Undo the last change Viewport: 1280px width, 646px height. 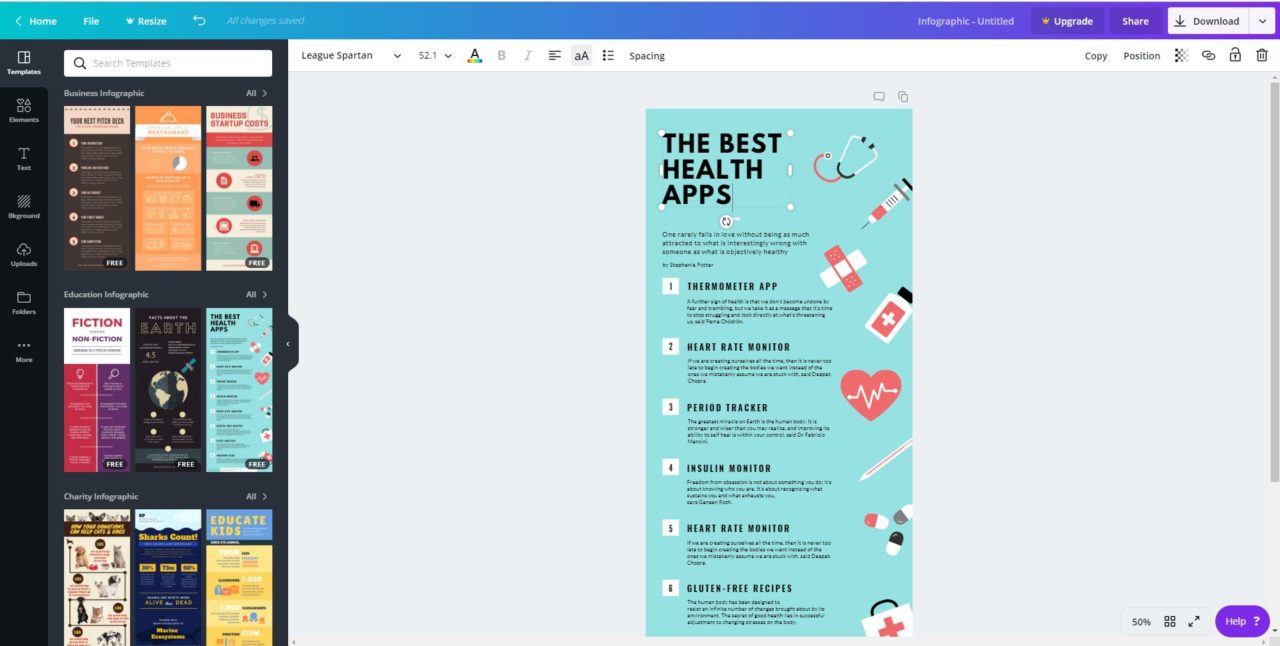click(x=198, y=19)
